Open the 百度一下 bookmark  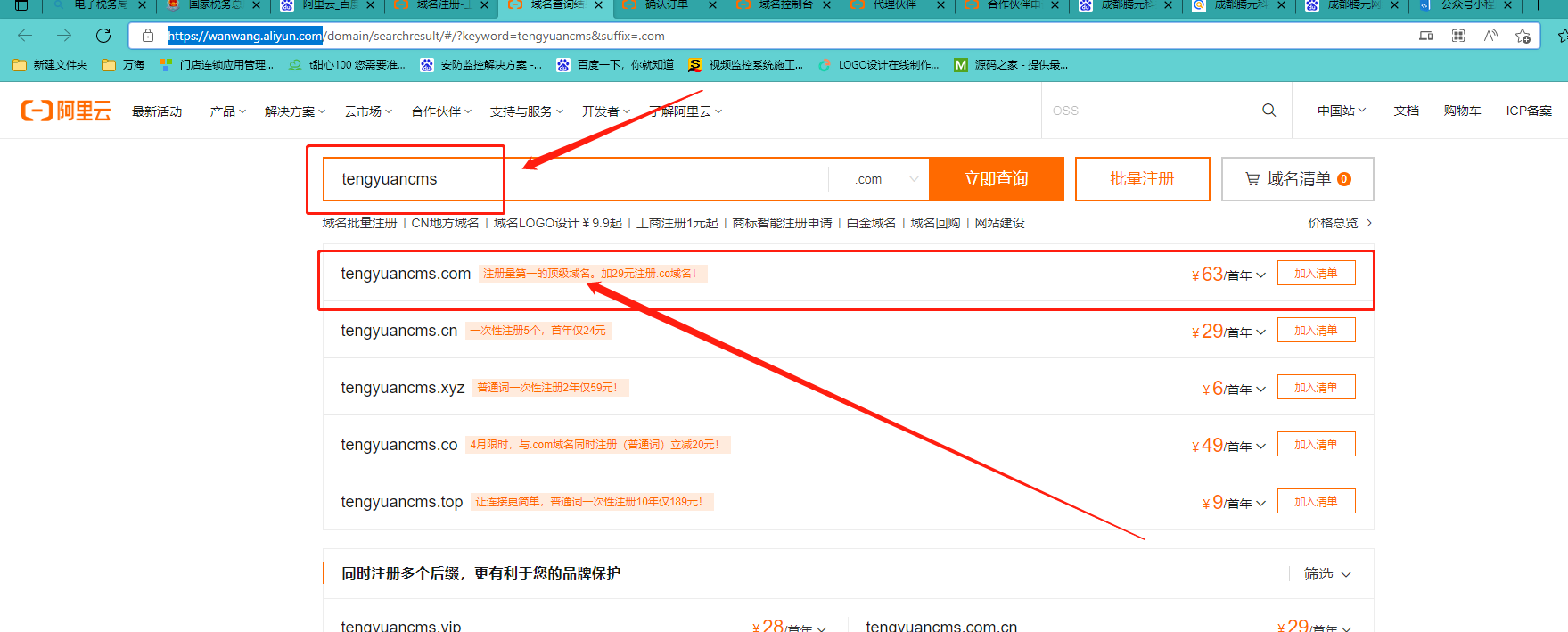pyautogui.click(x=615, y=65)
